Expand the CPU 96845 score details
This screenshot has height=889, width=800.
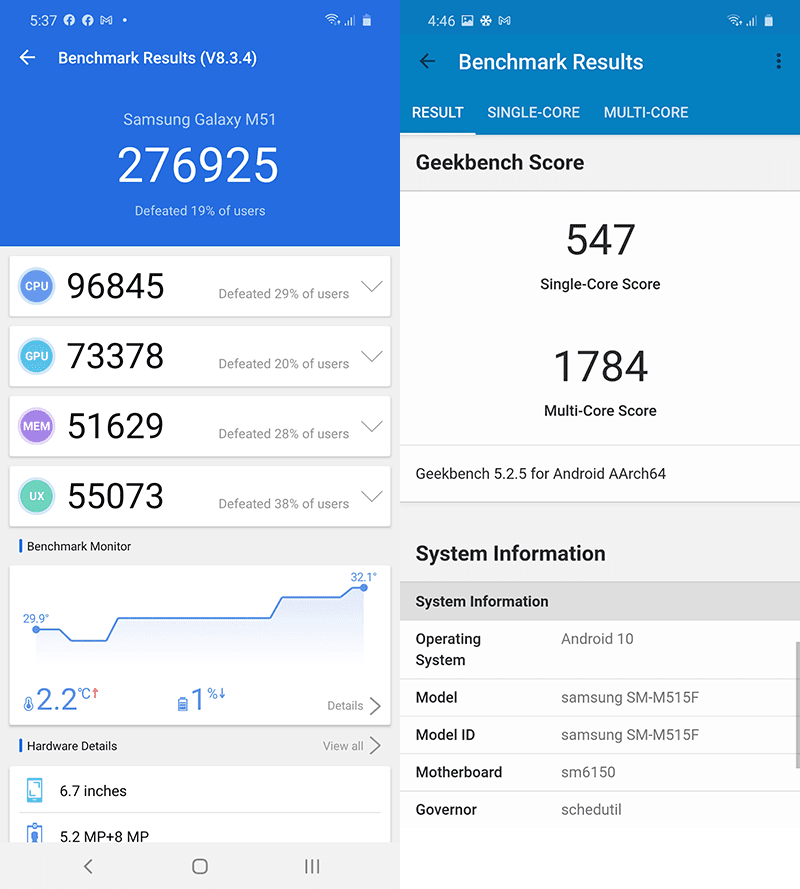(372, 286)
